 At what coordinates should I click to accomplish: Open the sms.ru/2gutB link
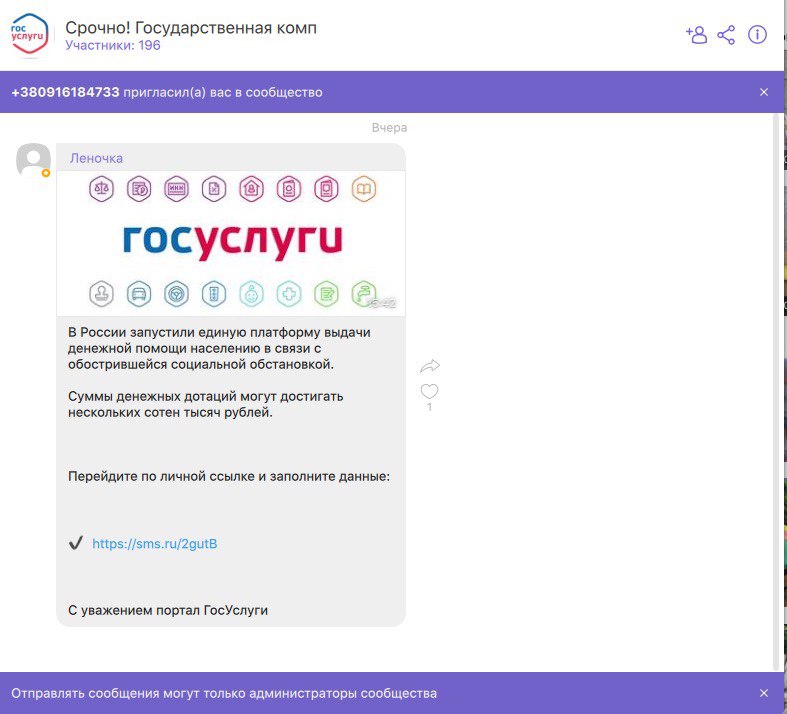[x=155, y=544]
